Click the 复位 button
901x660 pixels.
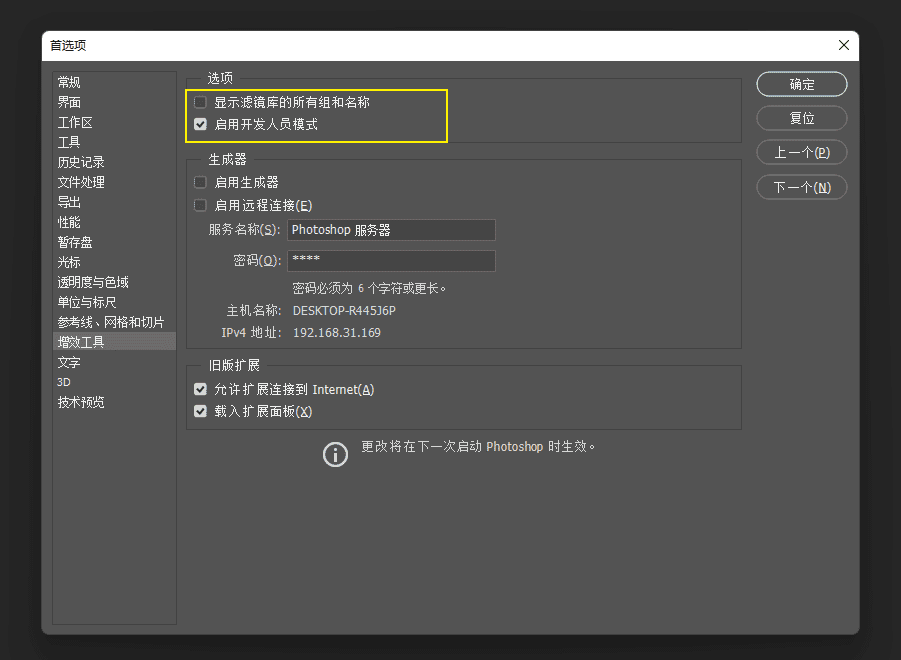tap(800, 118)
